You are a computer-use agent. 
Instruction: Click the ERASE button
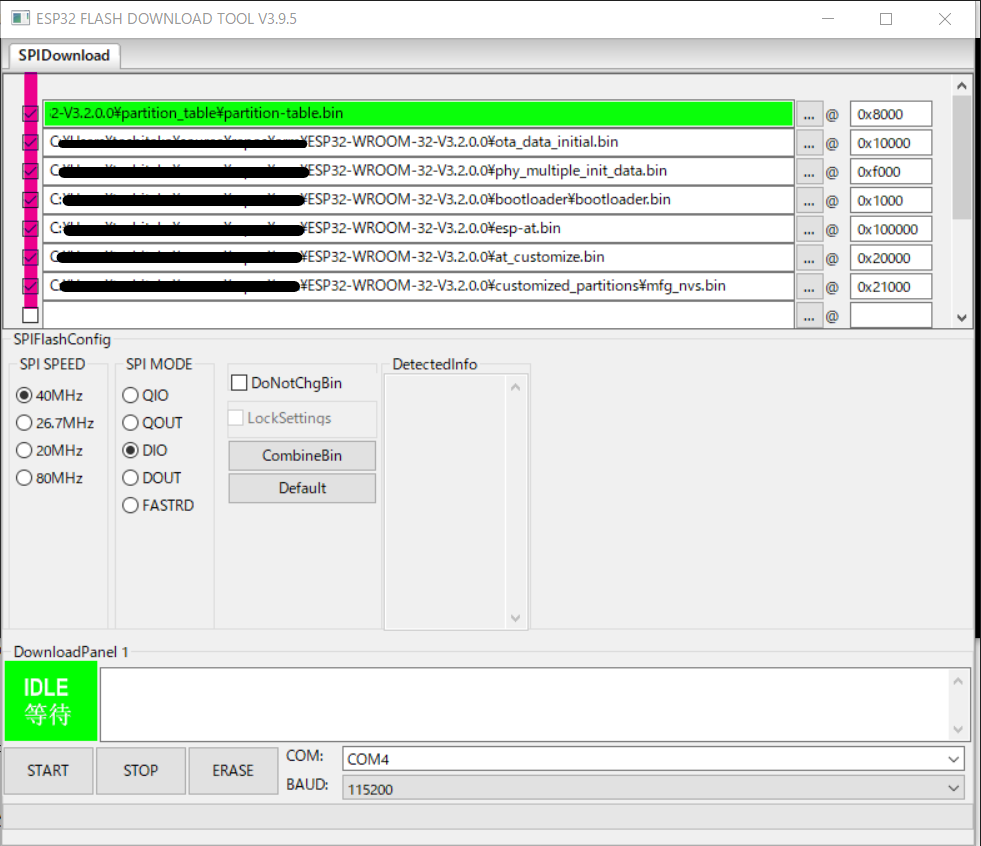tap(233, 771)
